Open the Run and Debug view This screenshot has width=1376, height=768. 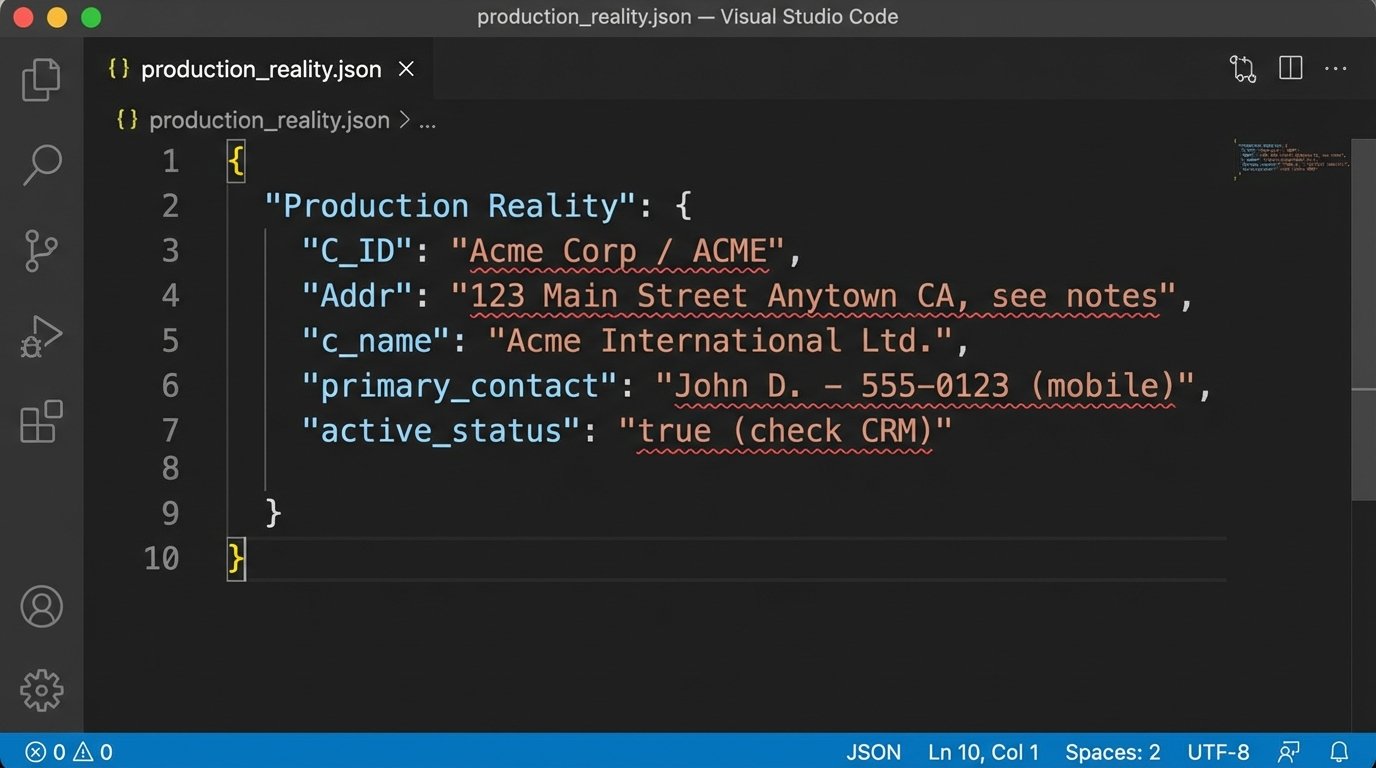pyautogui.click(x=41, y=337)
